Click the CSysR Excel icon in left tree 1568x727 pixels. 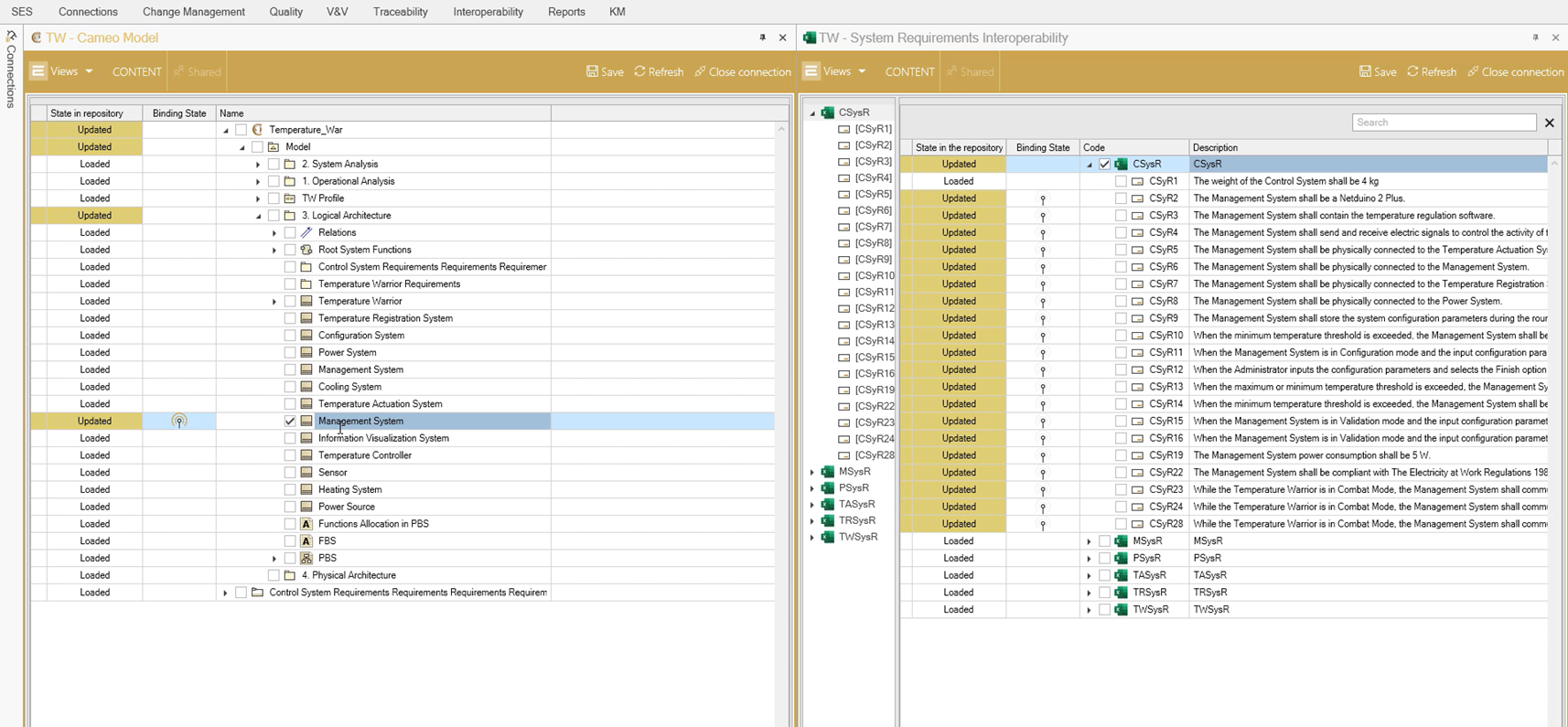(x=828, y=112)
